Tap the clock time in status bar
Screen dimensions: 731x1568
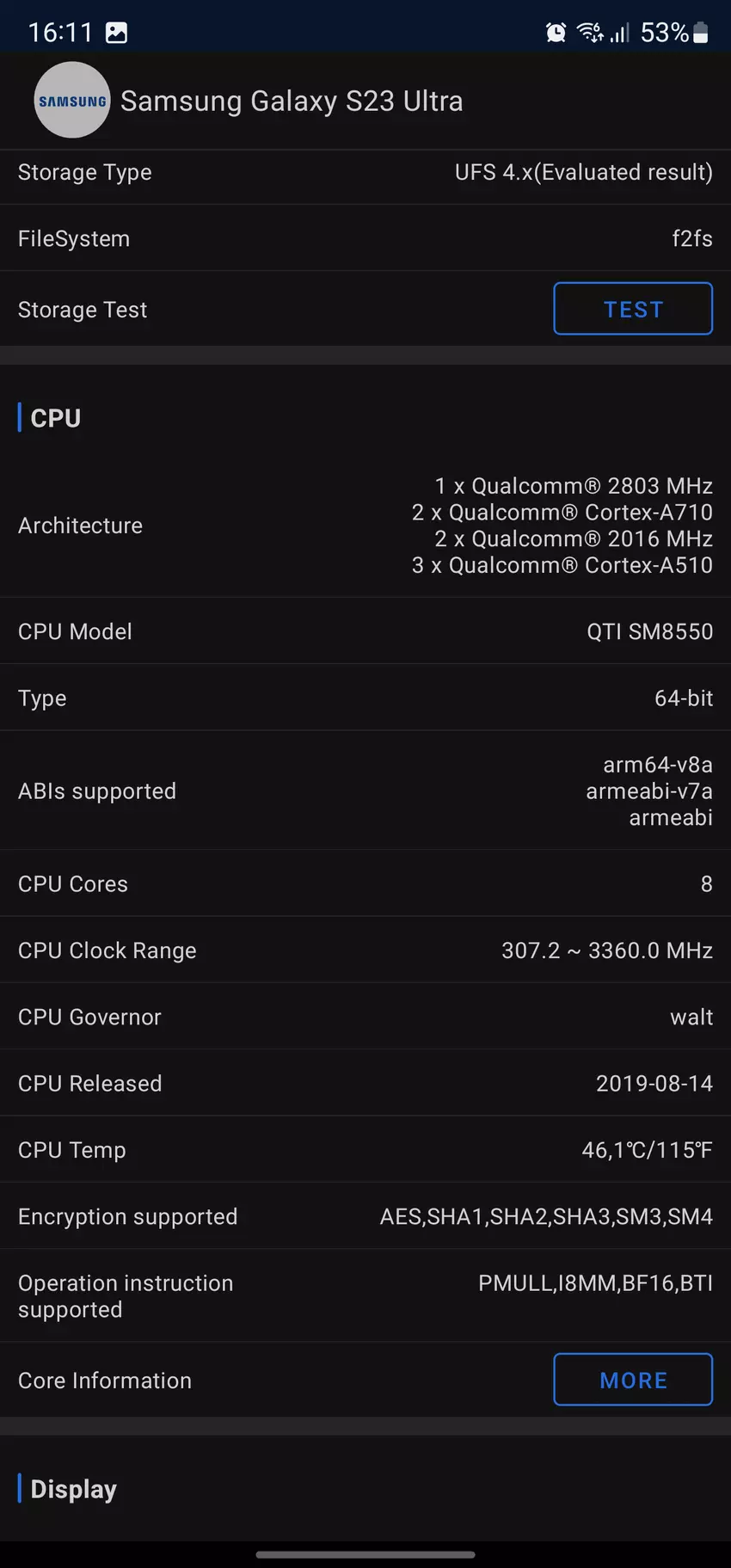[x=60, y=33]
